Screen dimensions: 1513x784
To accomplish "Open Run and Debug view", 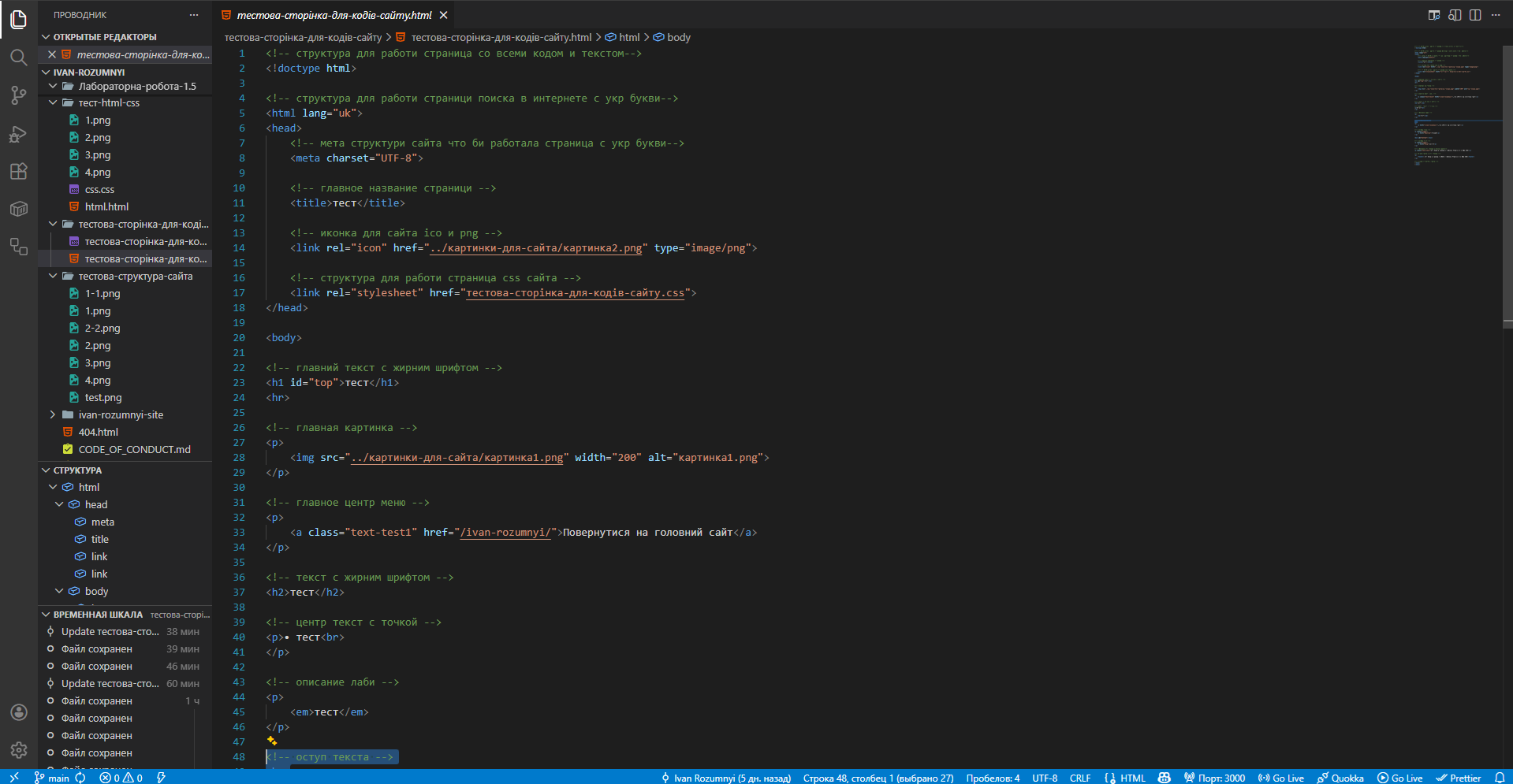I will (x=18, y=134).
